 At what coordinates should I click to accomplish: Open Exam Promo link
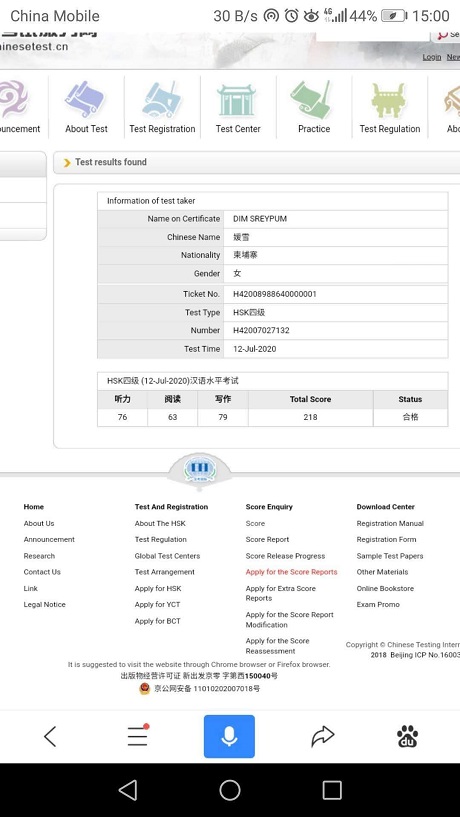(378, 604)
